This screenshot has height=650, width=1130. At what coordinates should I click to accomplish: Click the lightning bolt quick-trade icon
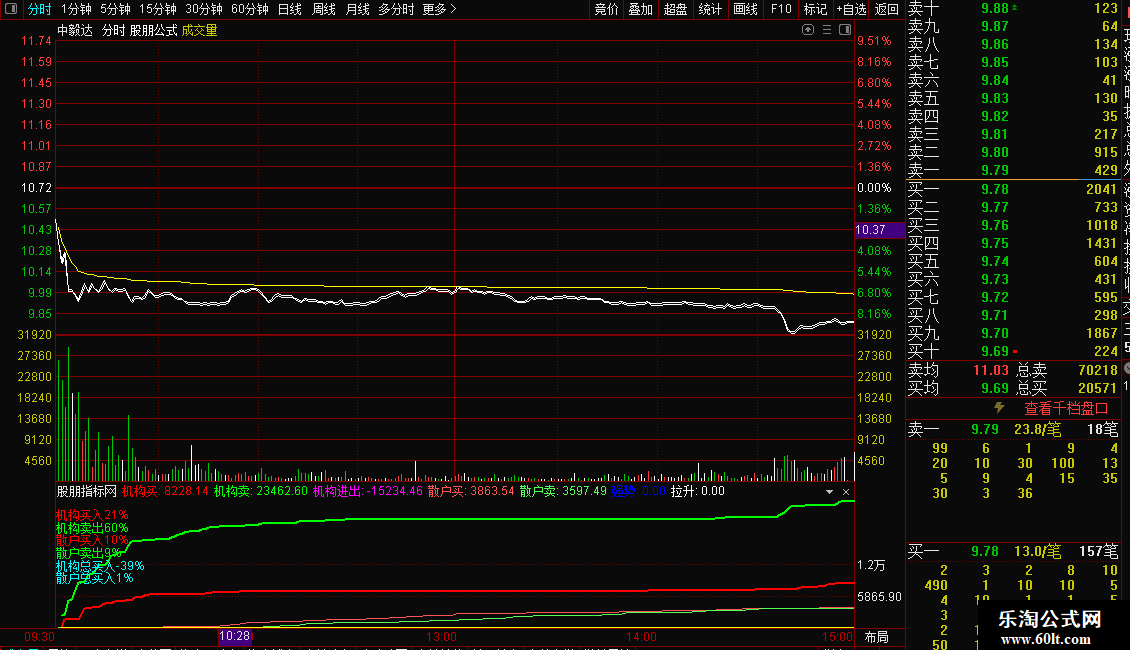tap(998, 408)
